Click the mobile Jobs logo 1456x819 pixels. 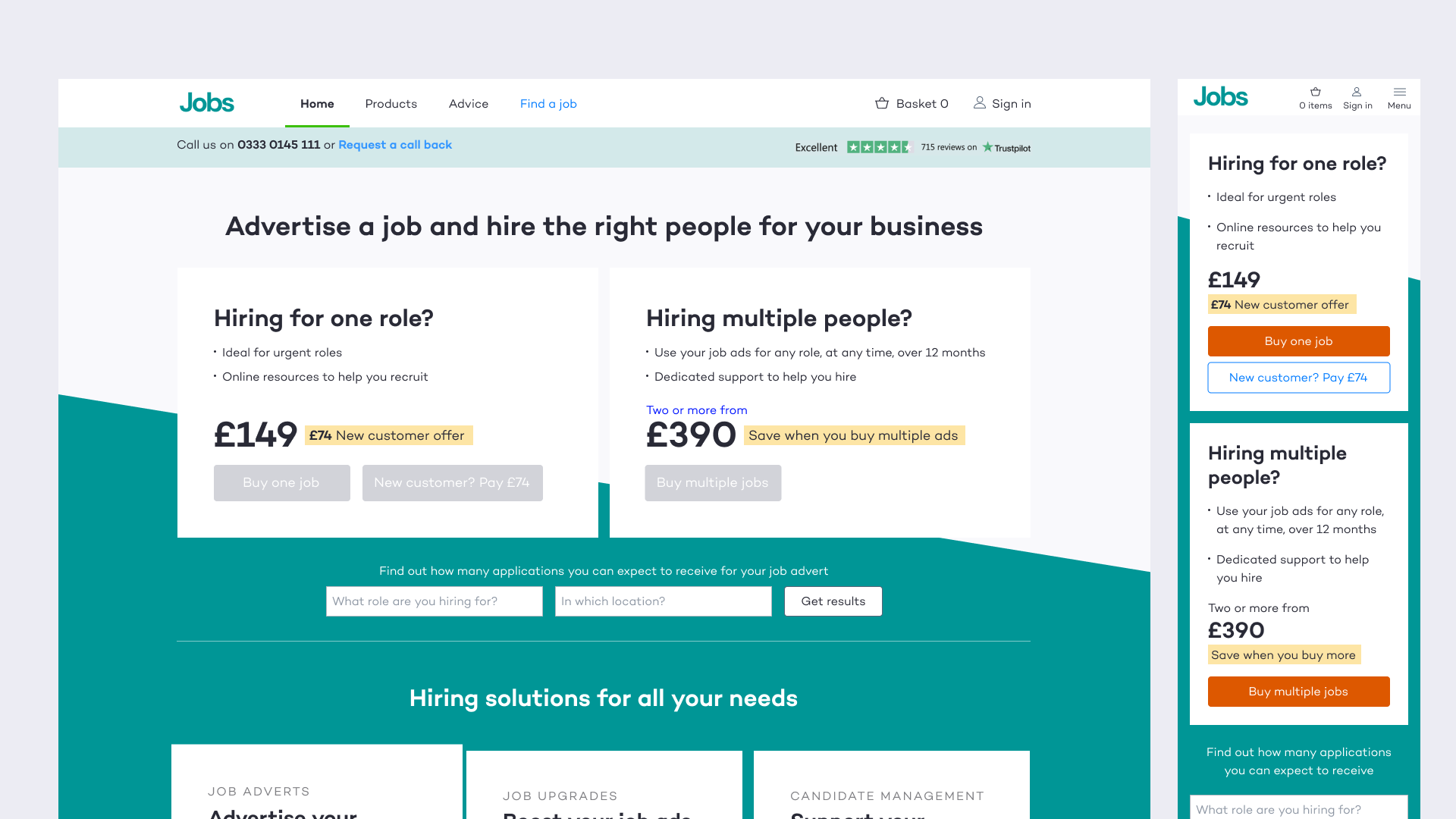pos(1220,97)
